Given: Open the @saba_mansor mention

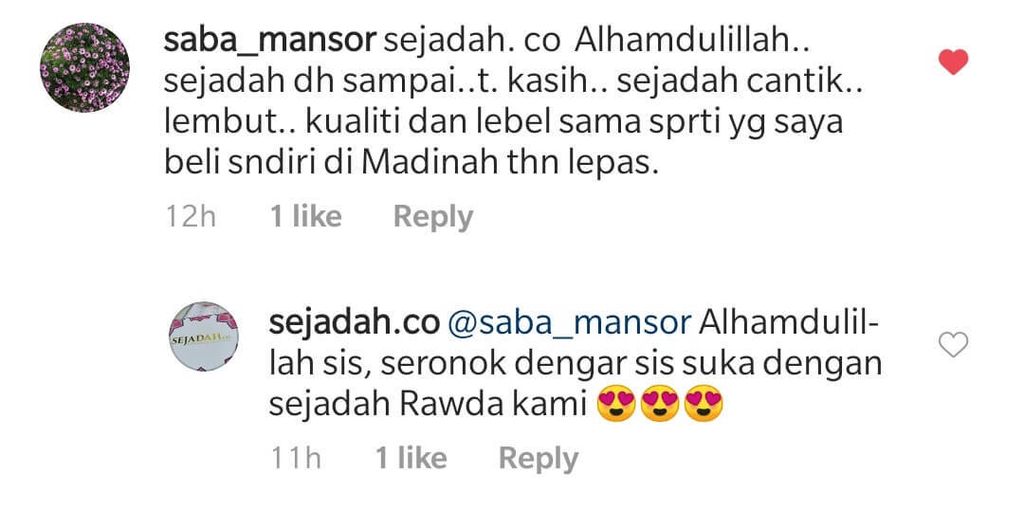Looking at the screenshot, I should click(x=570, y=325).
